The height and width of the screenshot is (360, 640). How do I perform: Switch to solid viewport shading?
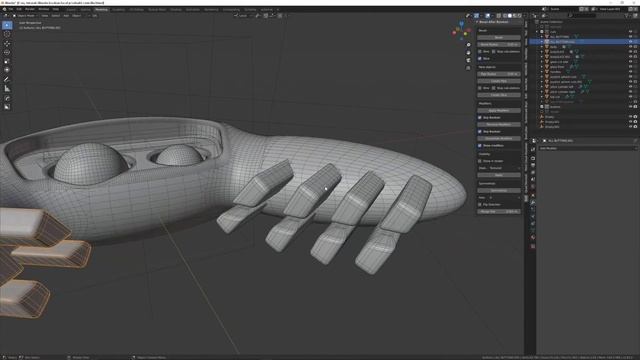[x=510, y=16]
